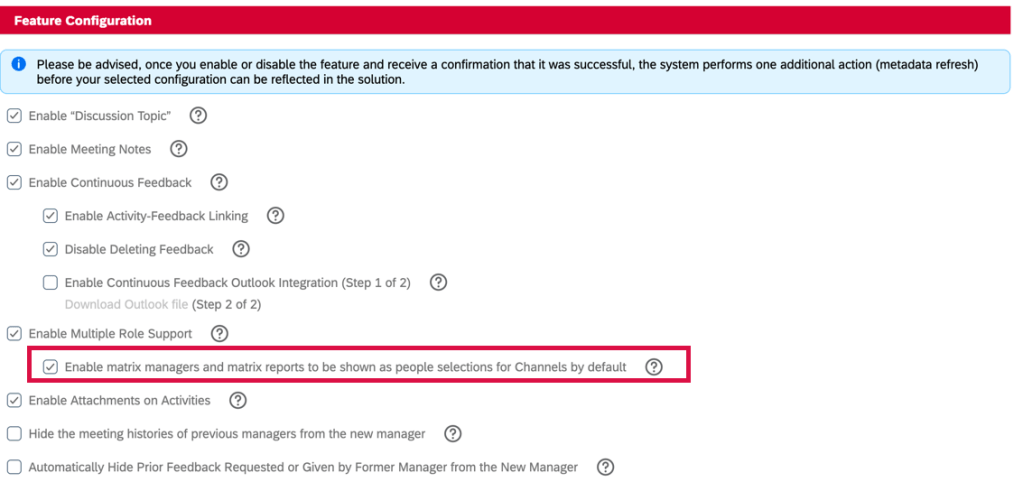Uncheck Enable "Discussion Topic" checkbox
The image size is (1023, 482).
[x=14, y=116]
